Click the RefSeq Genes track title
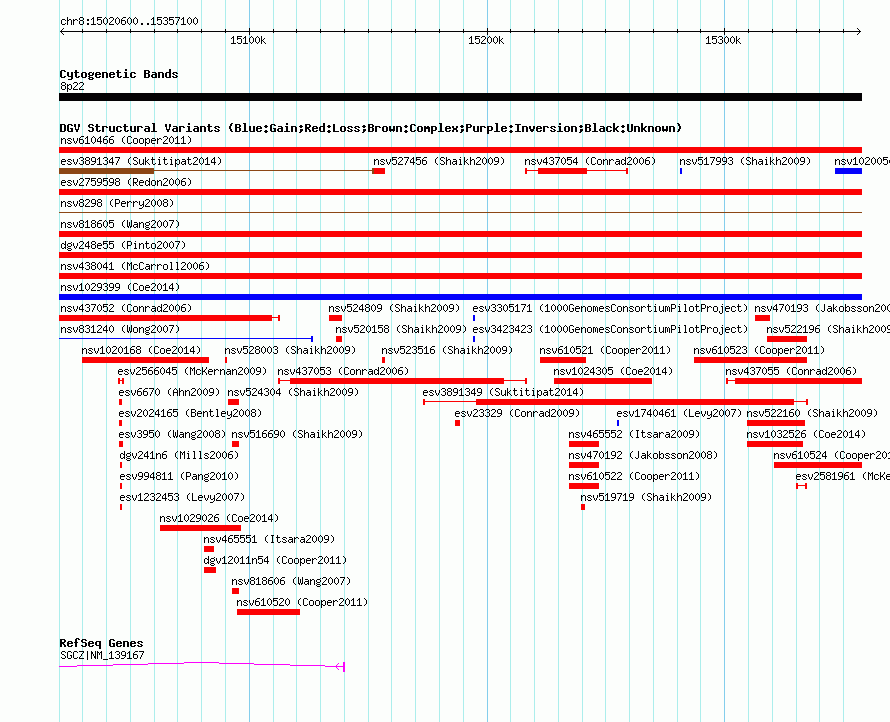The image size is (890, 722). pyautogui.click(x=101, y=643)
